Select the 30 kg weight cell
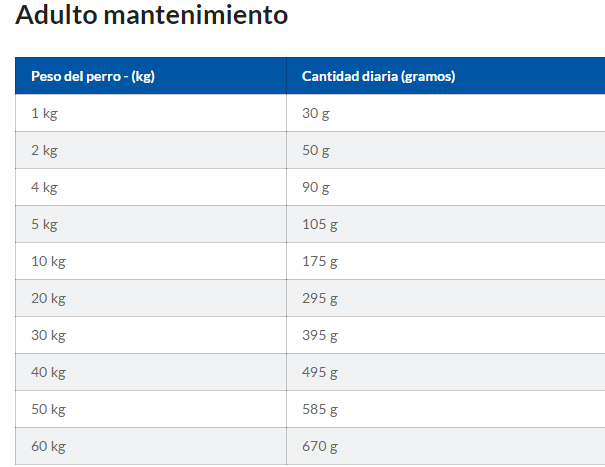605x467 pixels. (48, 335)
